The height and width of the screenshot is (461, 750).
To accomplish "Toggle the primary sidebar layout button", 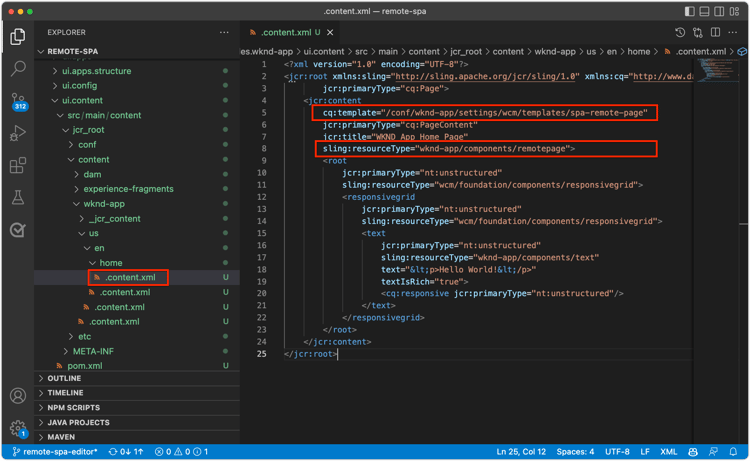I will coord(690,11).
